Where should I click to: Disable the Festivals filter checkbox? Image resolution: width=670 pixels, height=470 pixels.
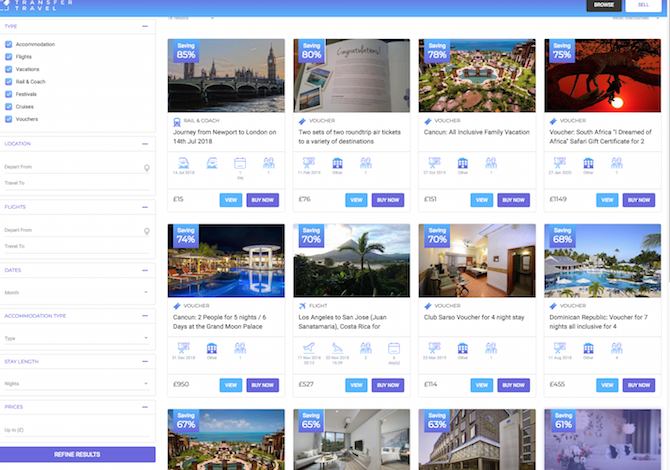tap(9, 94)
